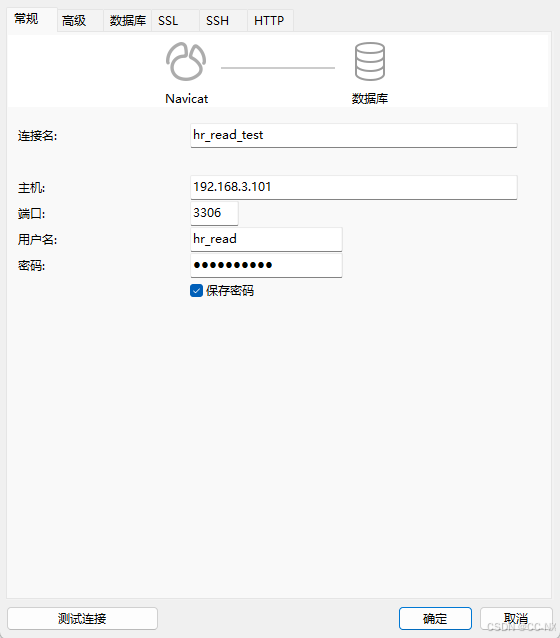Screen dimensions: 560x638
Task: Focus the 用户名 field with hr_read
Action: [266, 239]
